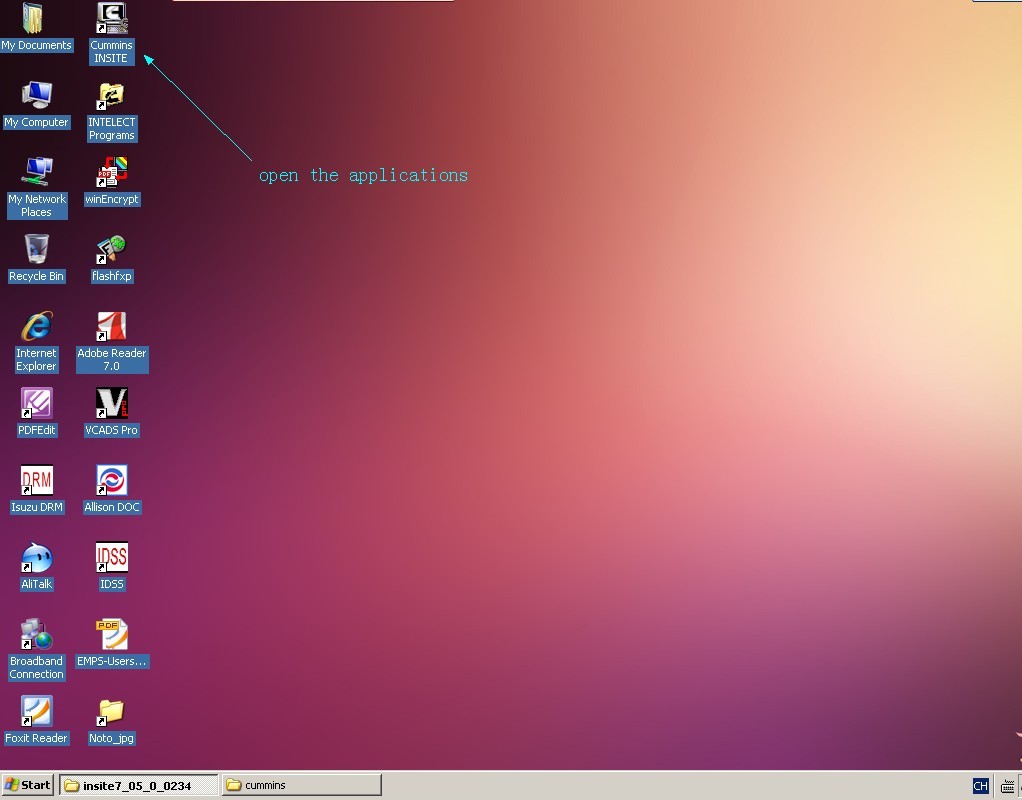Screen dimensions: 1022x800
Task: Select the VCADS Pro desktop icon
Action: (111, 404)
